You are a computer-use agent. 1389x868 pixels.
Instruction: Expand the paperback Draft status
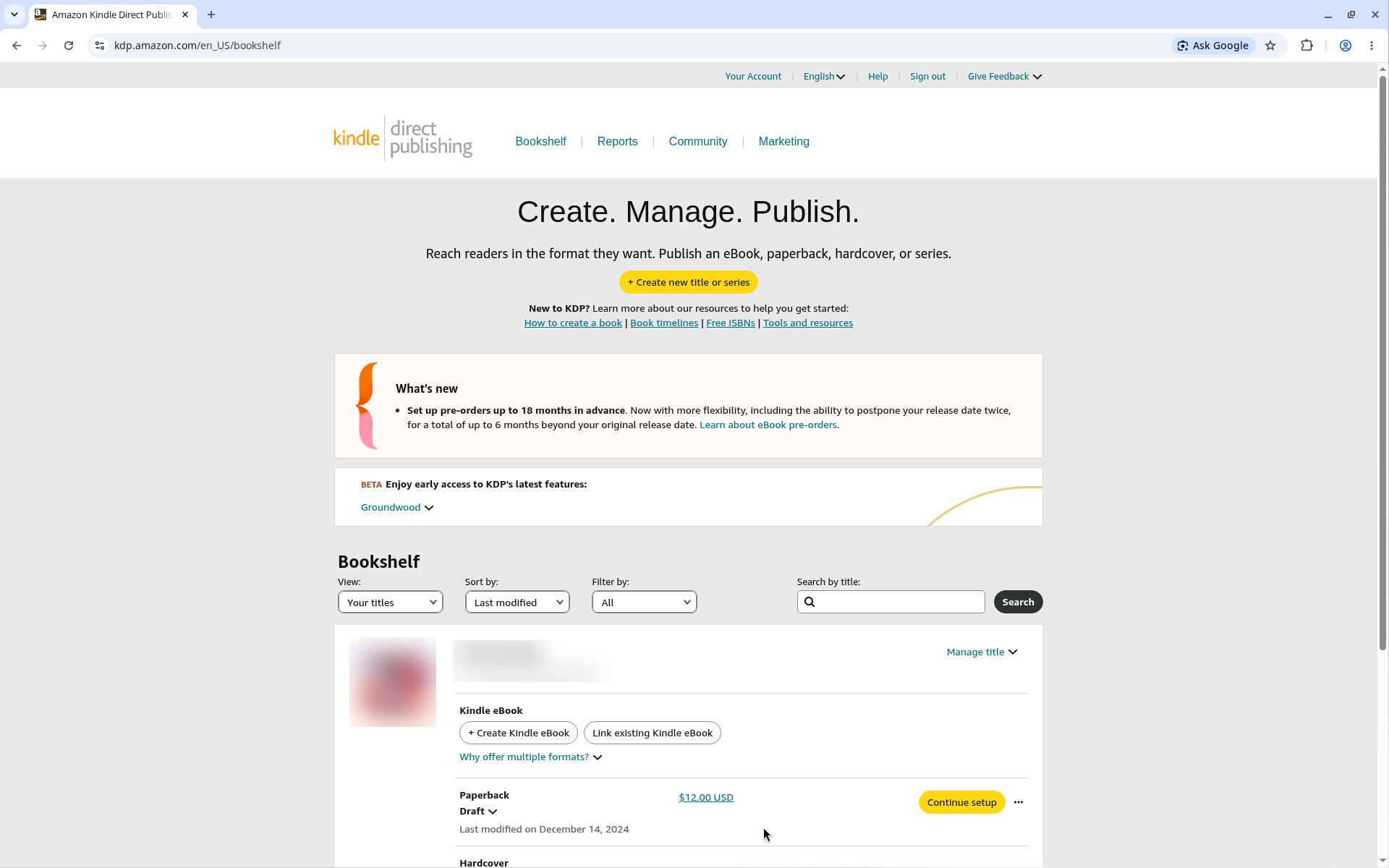click(x=478, y=812)
